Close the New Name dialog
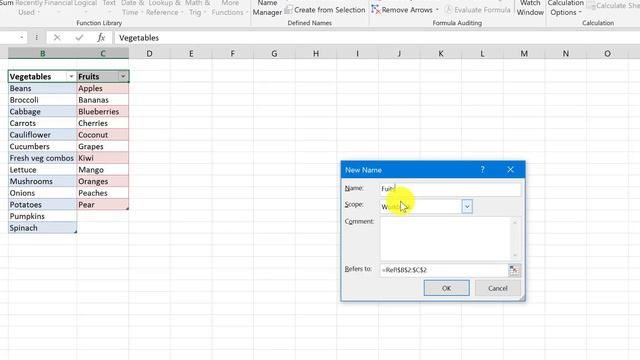The width and height of the screenshot is (640, 360). click(511, 169)
